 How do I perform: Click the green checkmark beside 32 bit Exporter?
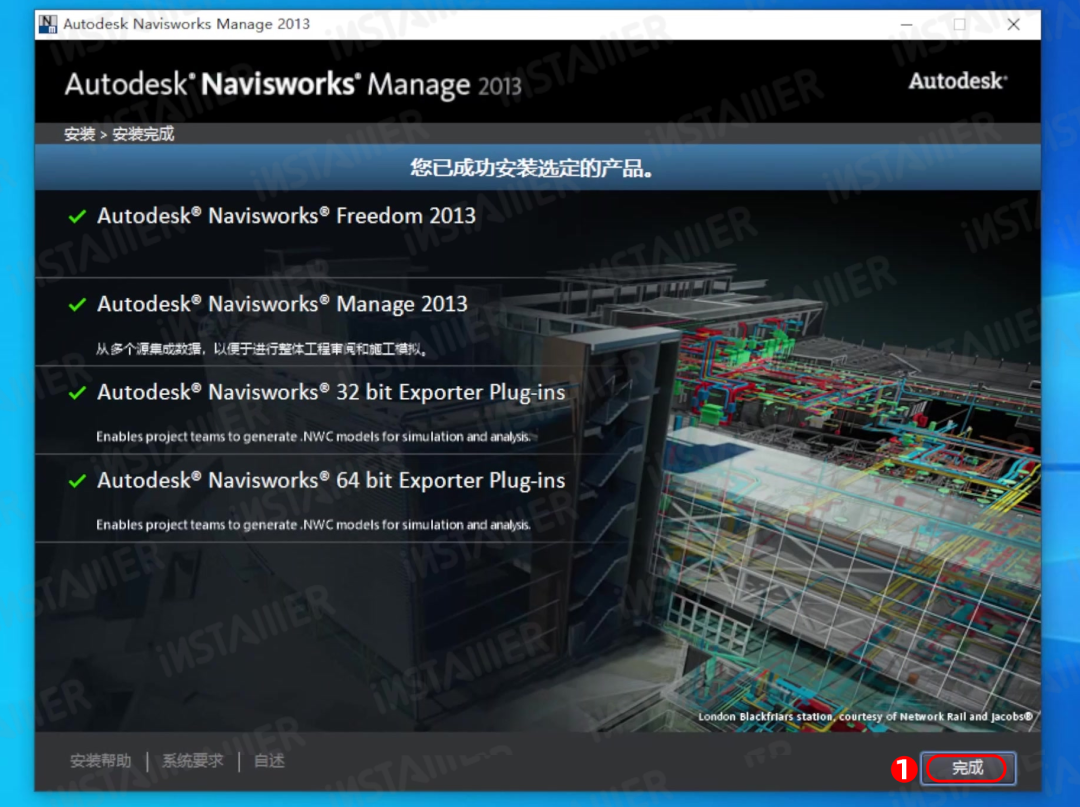point(77,392)
